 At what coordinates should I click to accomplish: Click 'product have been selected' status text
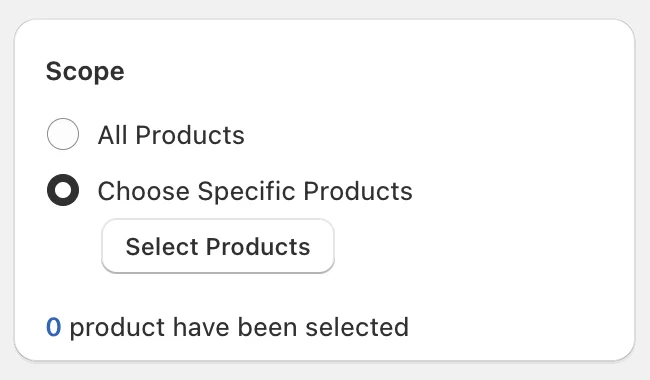pyautogui.click(x=239, y=327)
